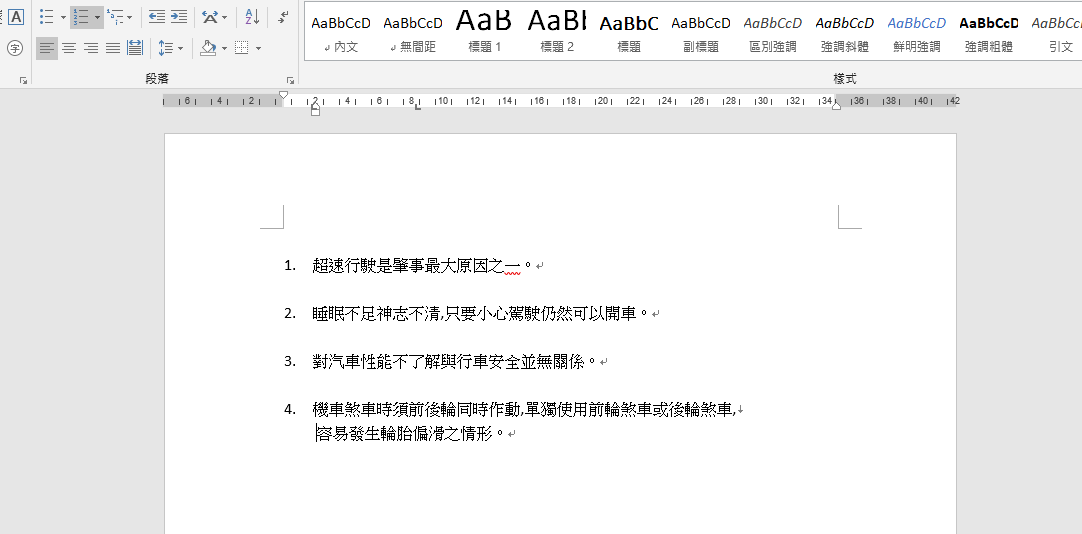Viewport: 1082px width, 534px height.
Task: Toggle justify alignment
Action: coord(113,48)
